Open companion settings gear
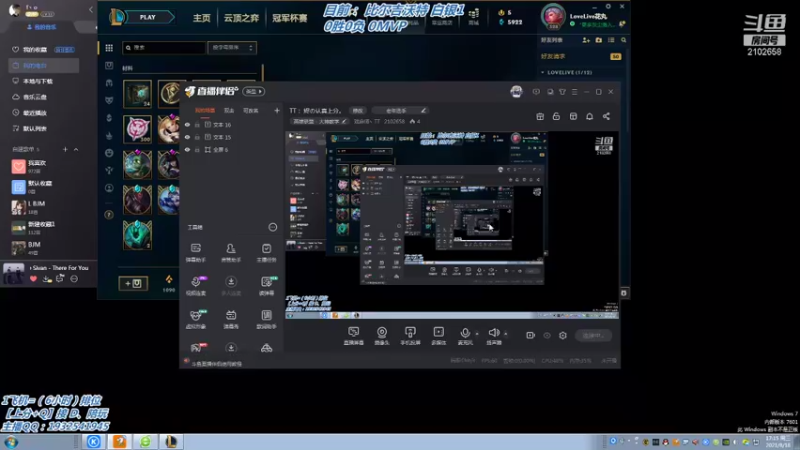Viewport: 800px width, 450px height. (x=563, y=336)
